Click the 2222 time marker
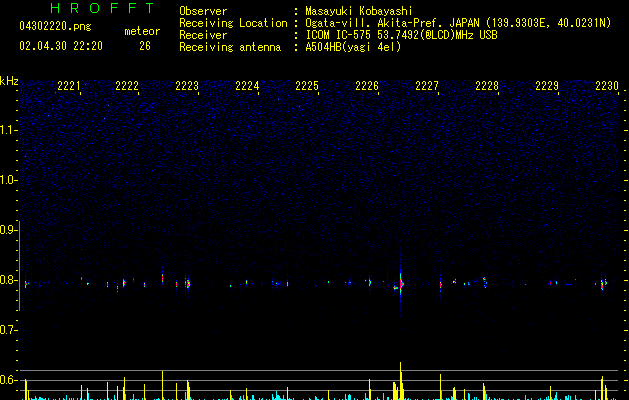The height and width of the screenshot is (400, 629). [x=127, y=86]
